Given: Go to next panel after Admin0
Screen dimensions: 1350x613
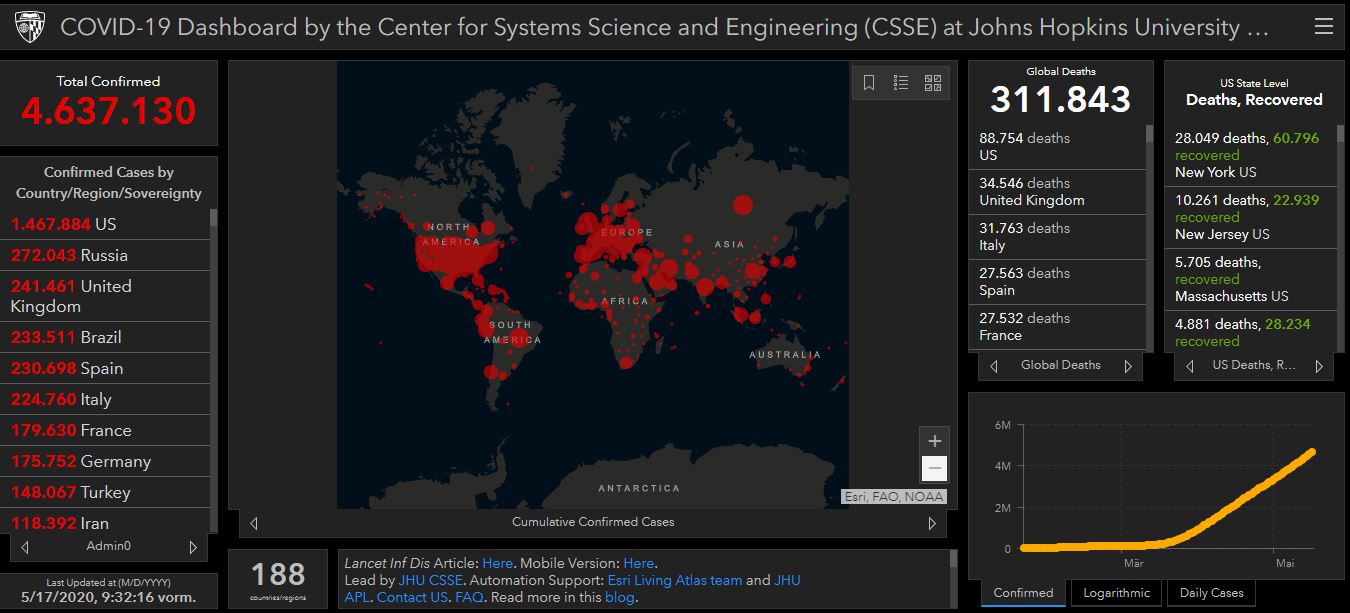Looking at the screenshot, I should click(x=193, y=547).
